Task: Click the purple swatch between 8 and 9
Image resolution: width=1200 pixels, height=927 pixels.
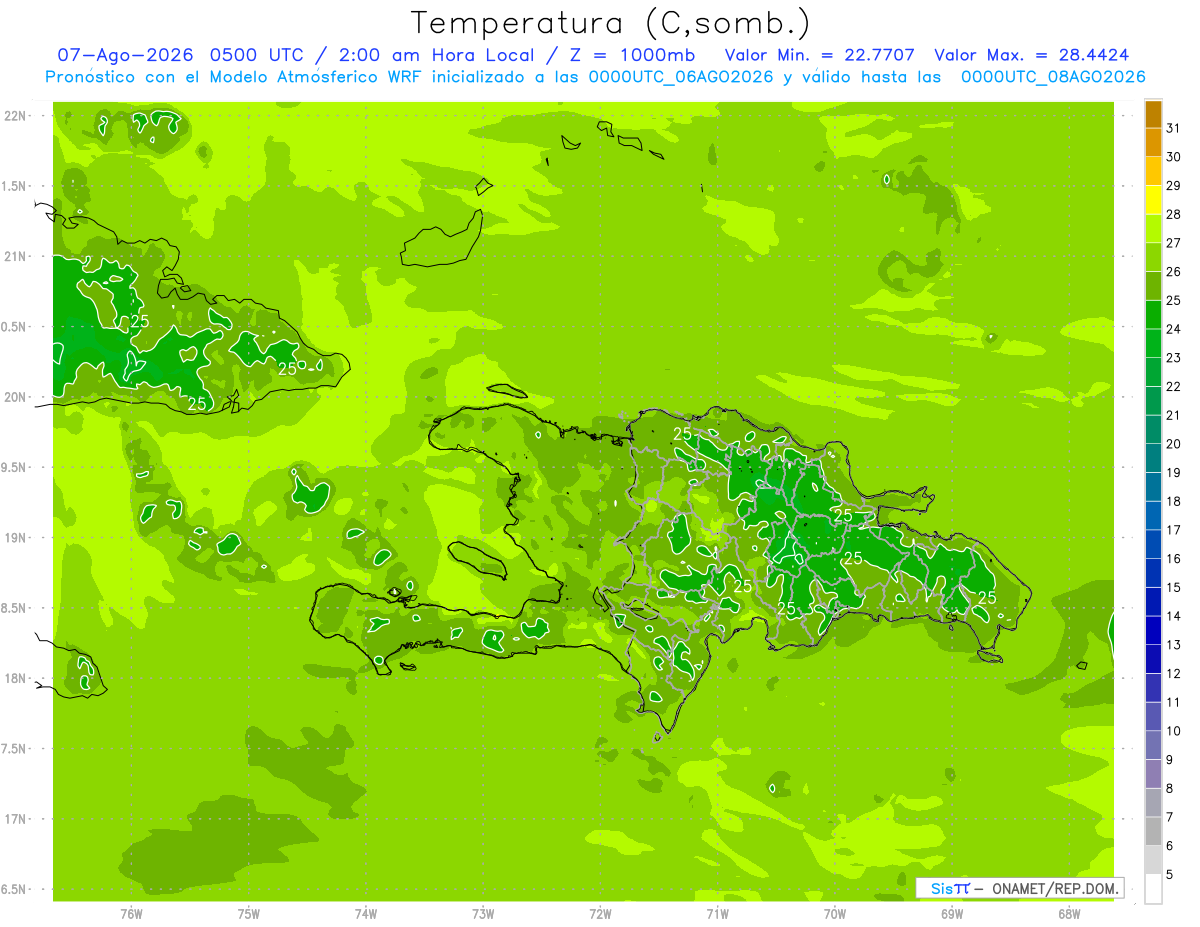Action: 1153,774
